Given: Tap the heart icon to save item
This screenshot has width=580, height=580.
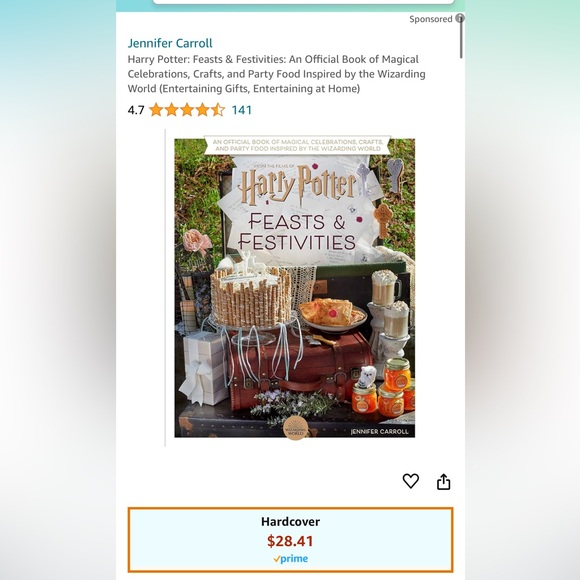Looking at the screenshot, I should tap(411, 481).
